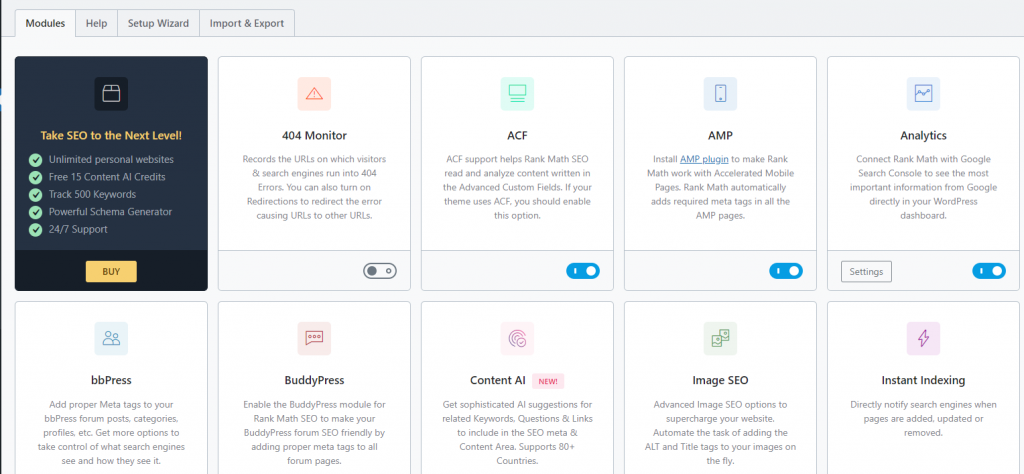Screen dimensions: 1024x474
Task: Switch off the Analytics module toggle
Action: coord(989,271)
